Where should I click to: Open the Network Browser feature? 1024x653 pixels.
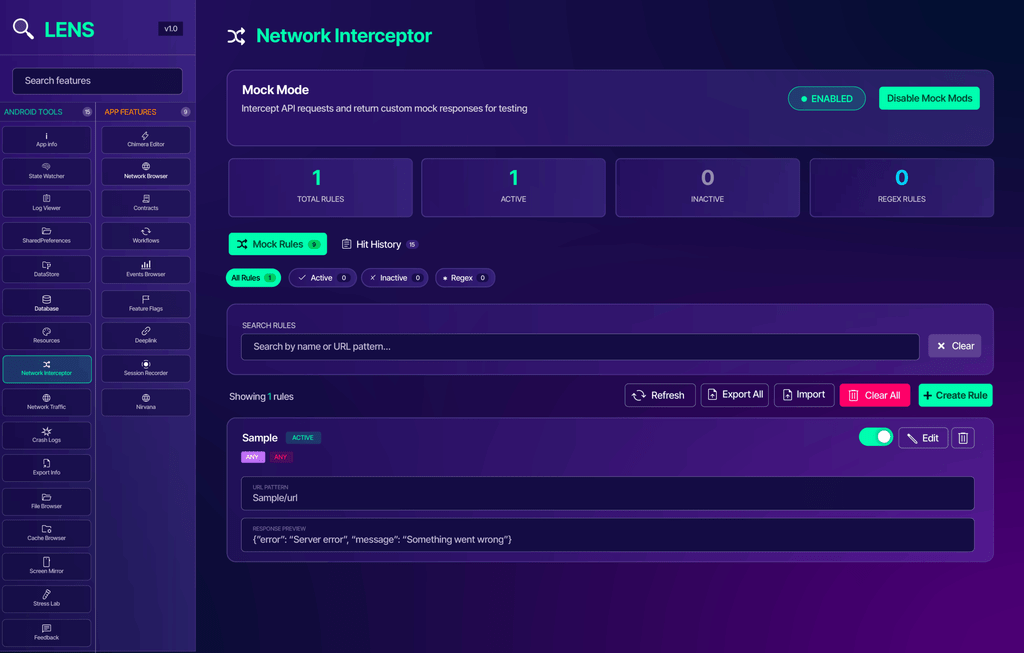pyautogui.click(x=146, y=172)
